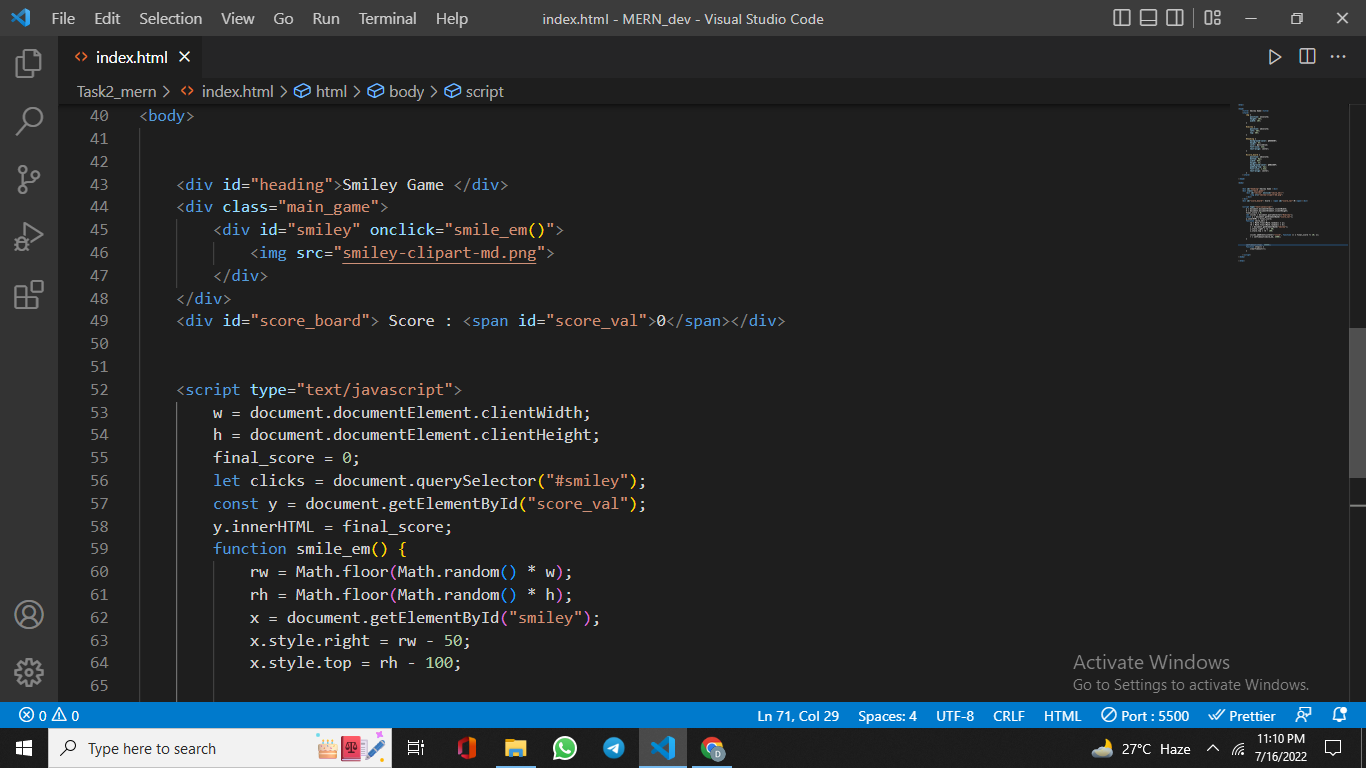Click Prettier in the status bar
This screenshot has height=768, width=1366.
click(x=1241, y=715)
